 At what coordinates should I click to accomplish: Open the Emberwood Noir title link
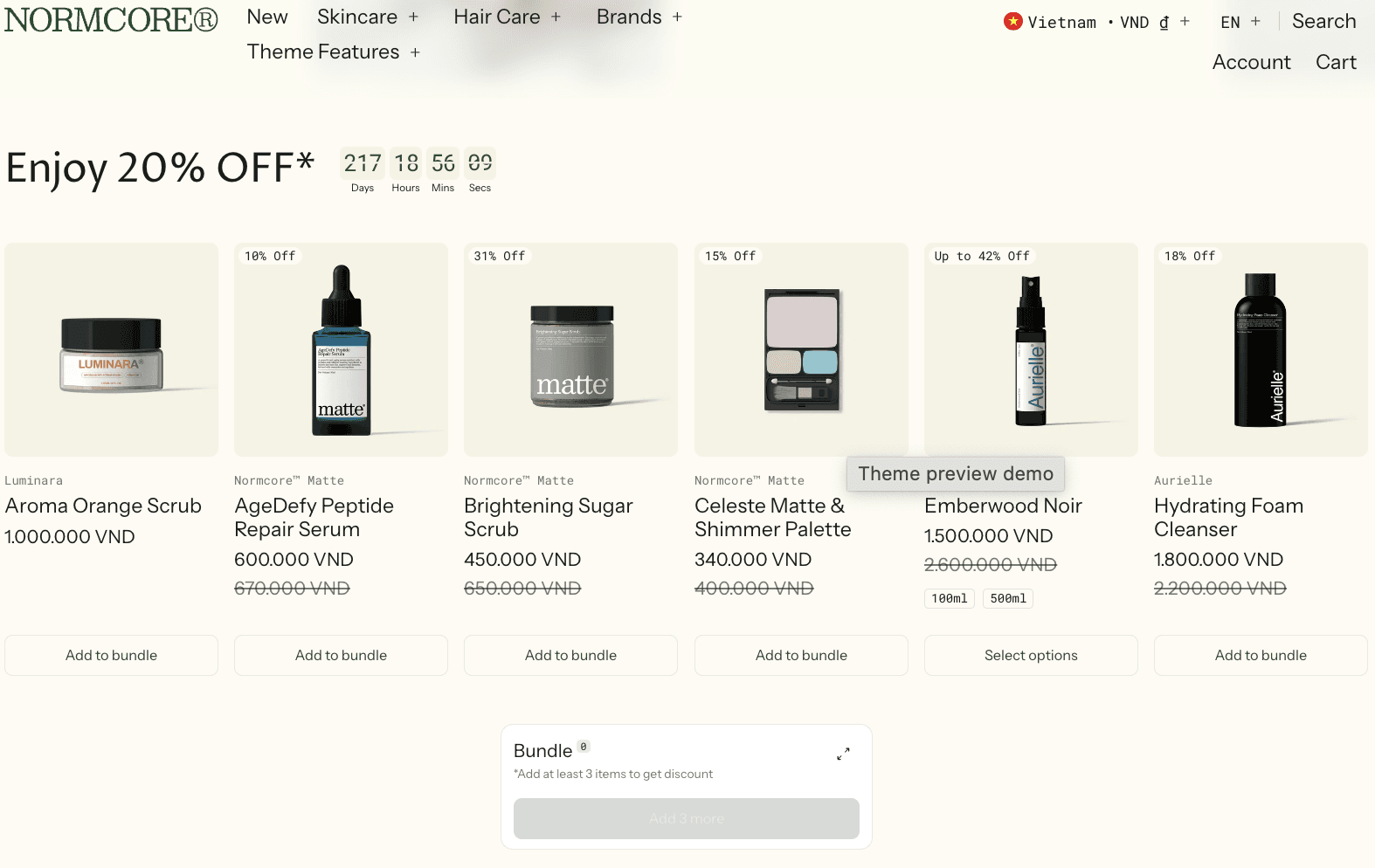[x=1003, y=506]
